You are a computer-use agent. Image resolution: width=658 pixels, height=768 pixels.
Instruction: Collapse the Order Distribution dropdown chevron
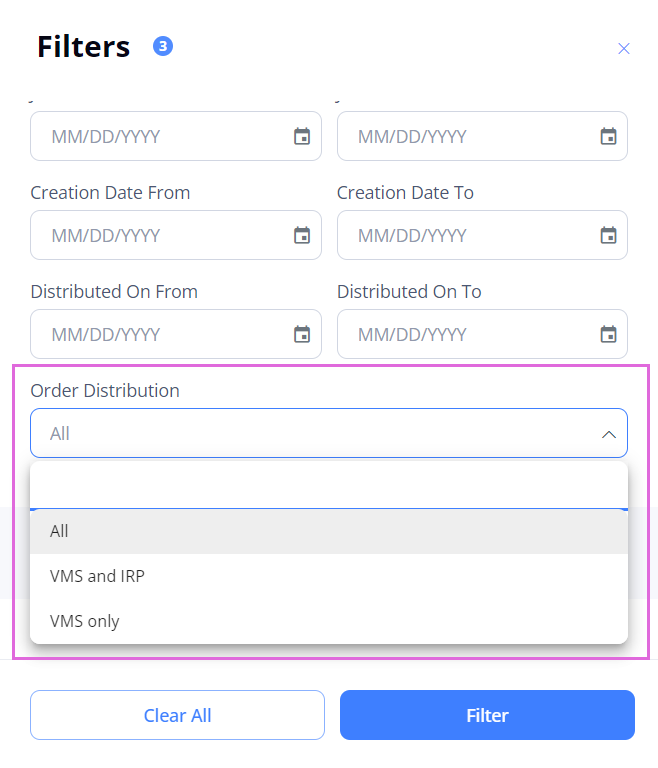pos(609,434)
